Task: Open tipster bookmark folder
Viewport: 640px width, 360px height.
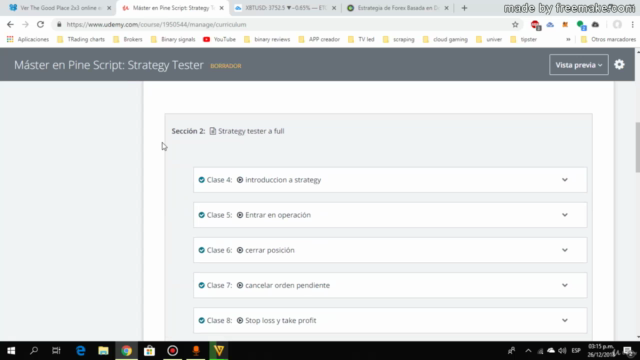Action: click(524, 39)
